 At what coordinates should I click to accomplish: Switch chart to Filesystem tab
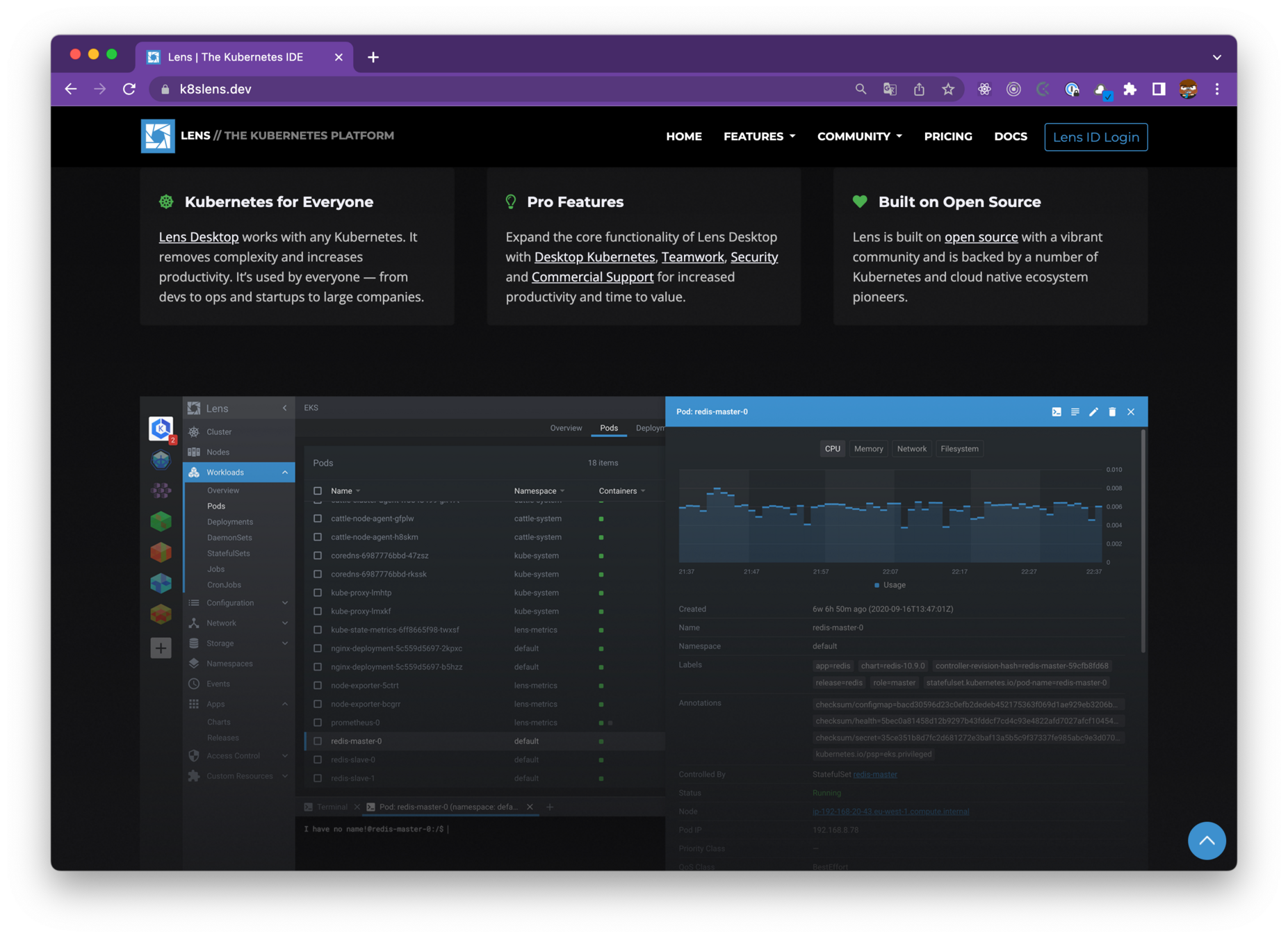click(x=959, y=449)
